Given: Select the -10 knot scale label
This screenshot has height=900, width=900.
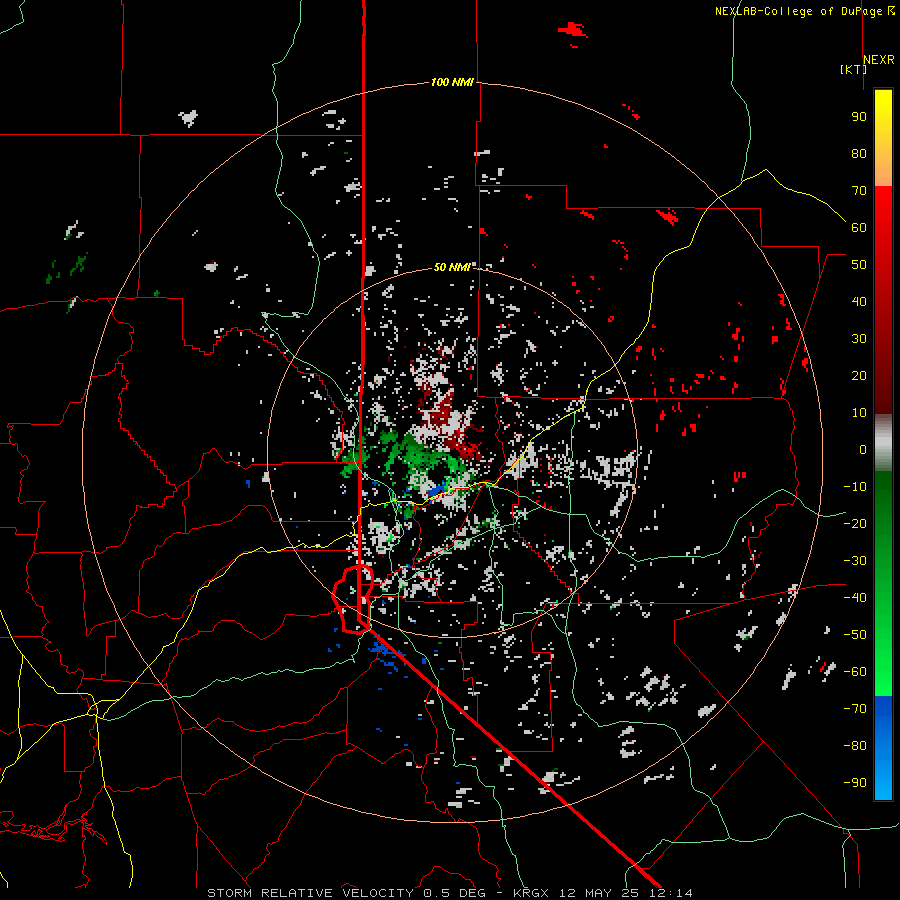Looking at the screenshot, I should [x=855, y=487].
